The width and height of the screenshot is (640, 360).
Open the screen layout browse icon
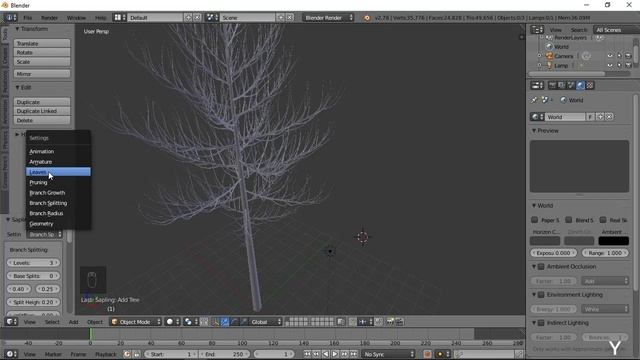click(x=120, y=18)
